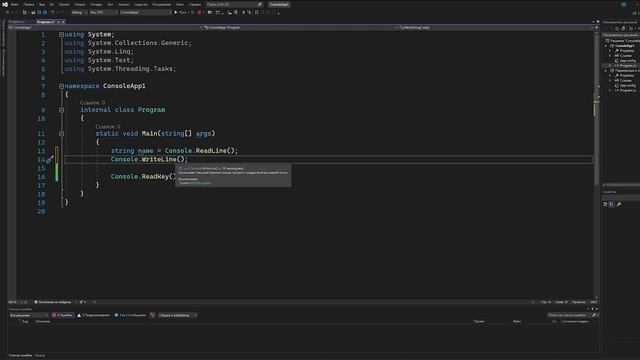Click the WriteLine text on line 14

(x=159, y=159)
